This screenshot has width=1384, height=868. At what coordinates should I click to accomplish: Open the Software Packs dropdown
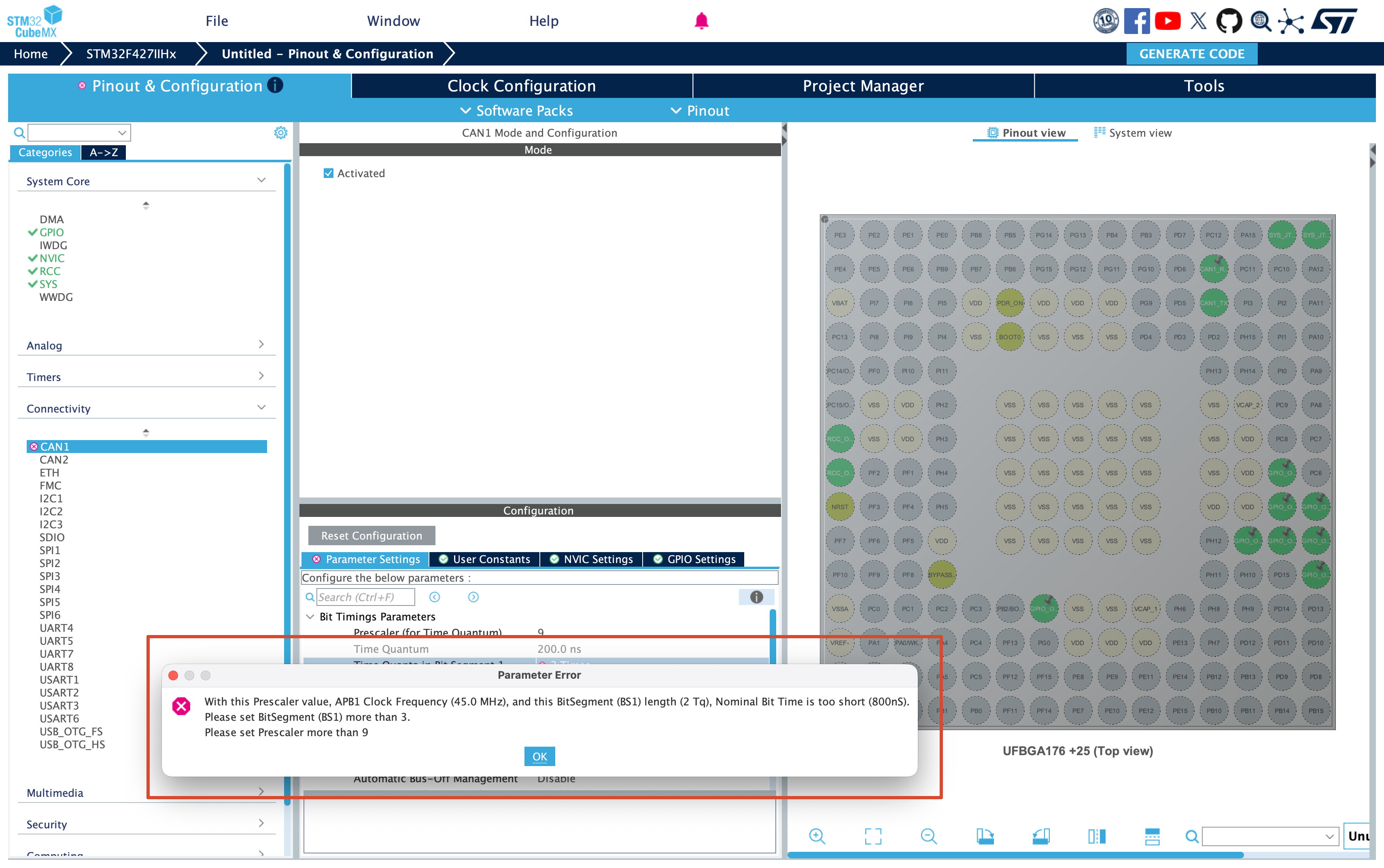pos(517,111)
